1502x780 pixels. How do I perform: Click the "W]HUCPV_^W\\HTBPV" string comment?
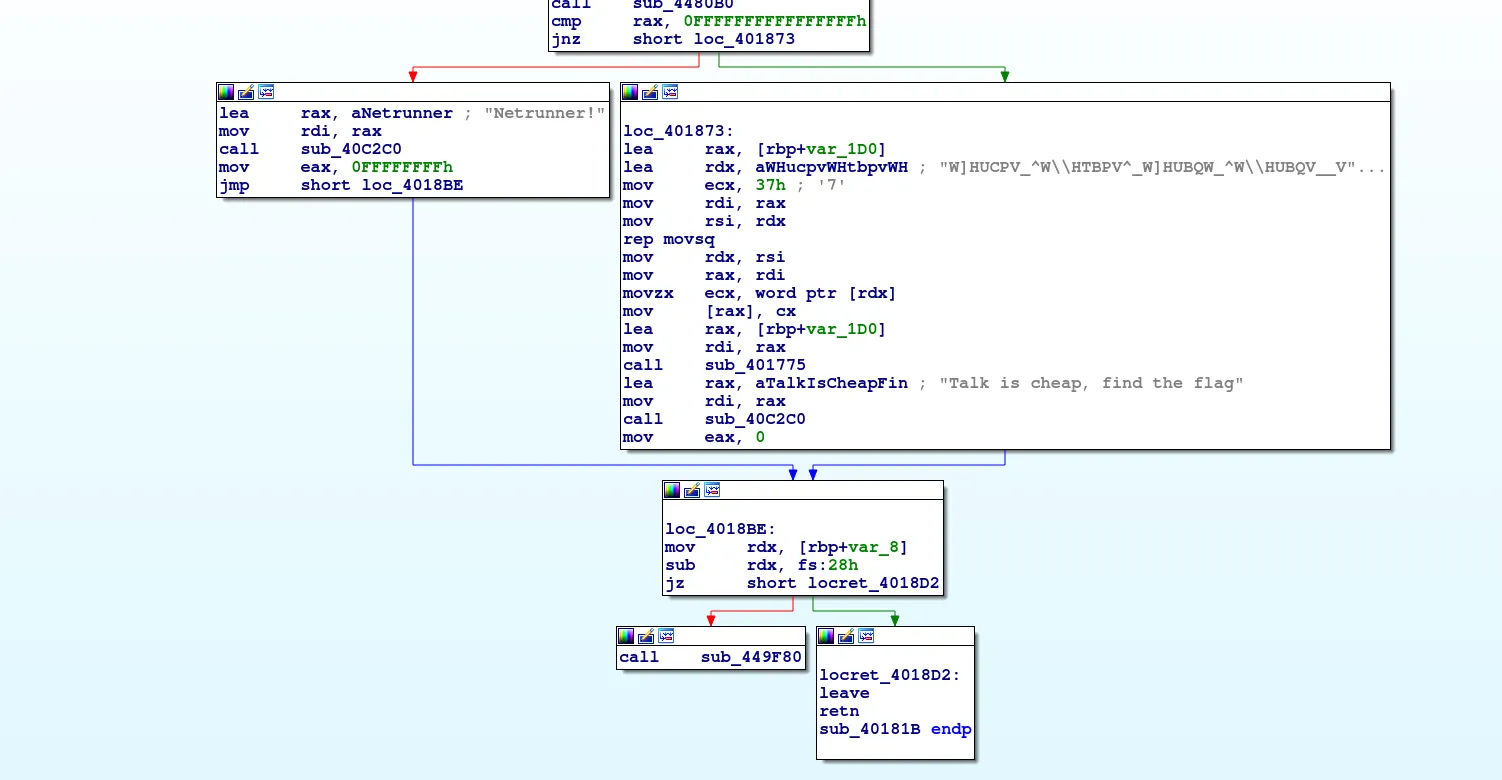[x=1163, y=167]
